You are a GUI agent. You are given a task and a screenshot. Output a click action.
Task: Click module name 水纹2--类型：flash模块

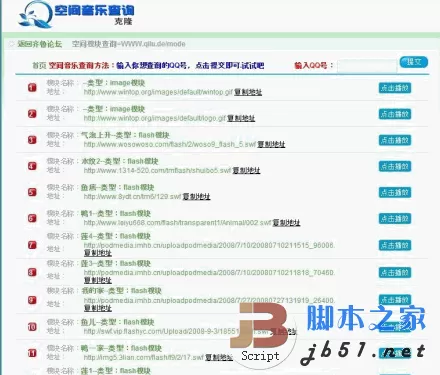[120, 161]
